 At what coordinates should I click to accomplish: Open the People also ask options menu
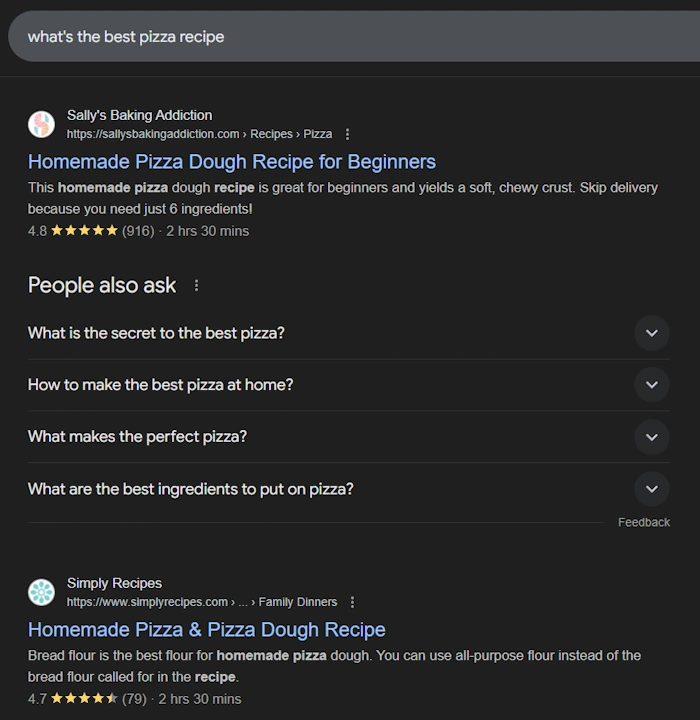[196, 286]
